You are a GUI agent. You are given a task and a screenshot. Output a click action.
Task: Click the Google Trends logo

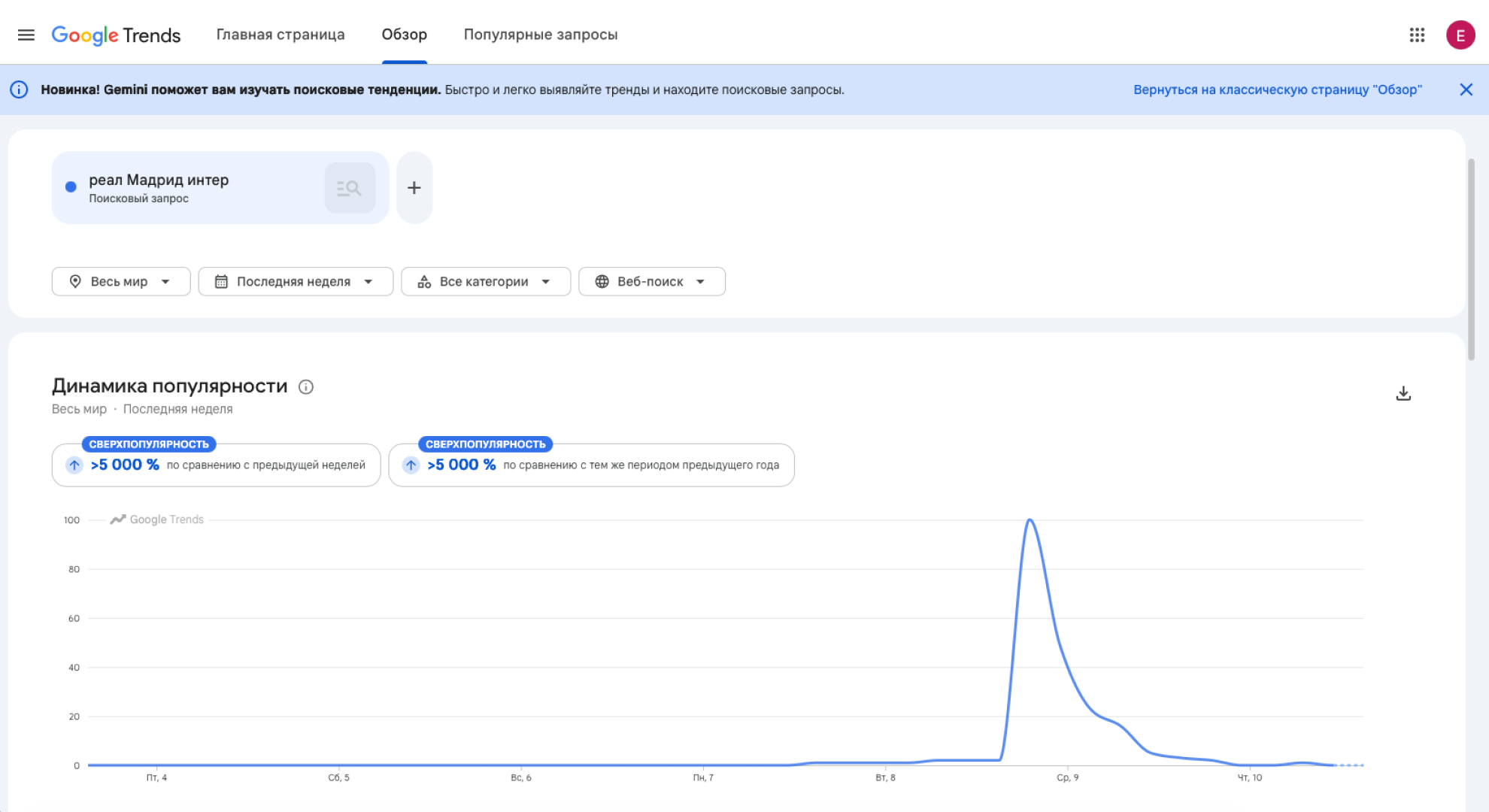tap(116, 35)
